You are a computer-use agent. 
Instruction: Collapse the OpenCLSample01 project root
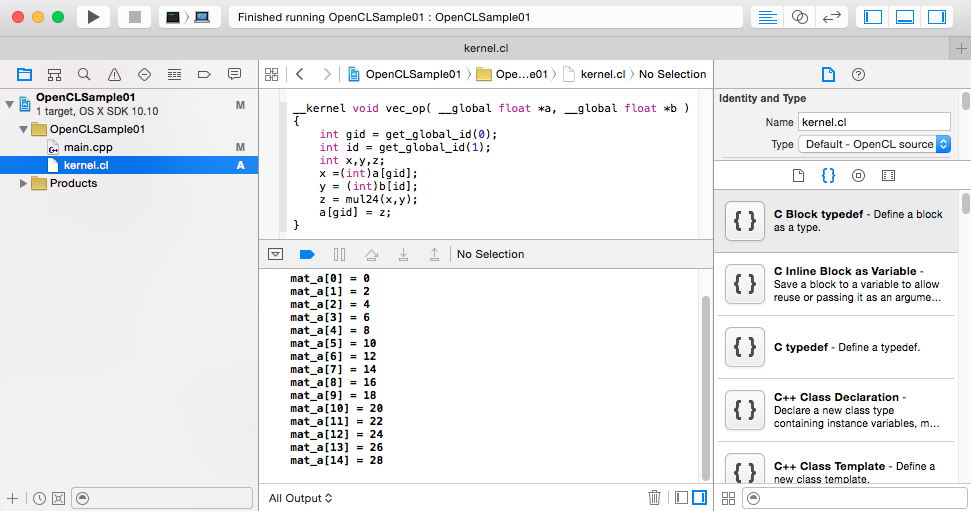[11, 104]
